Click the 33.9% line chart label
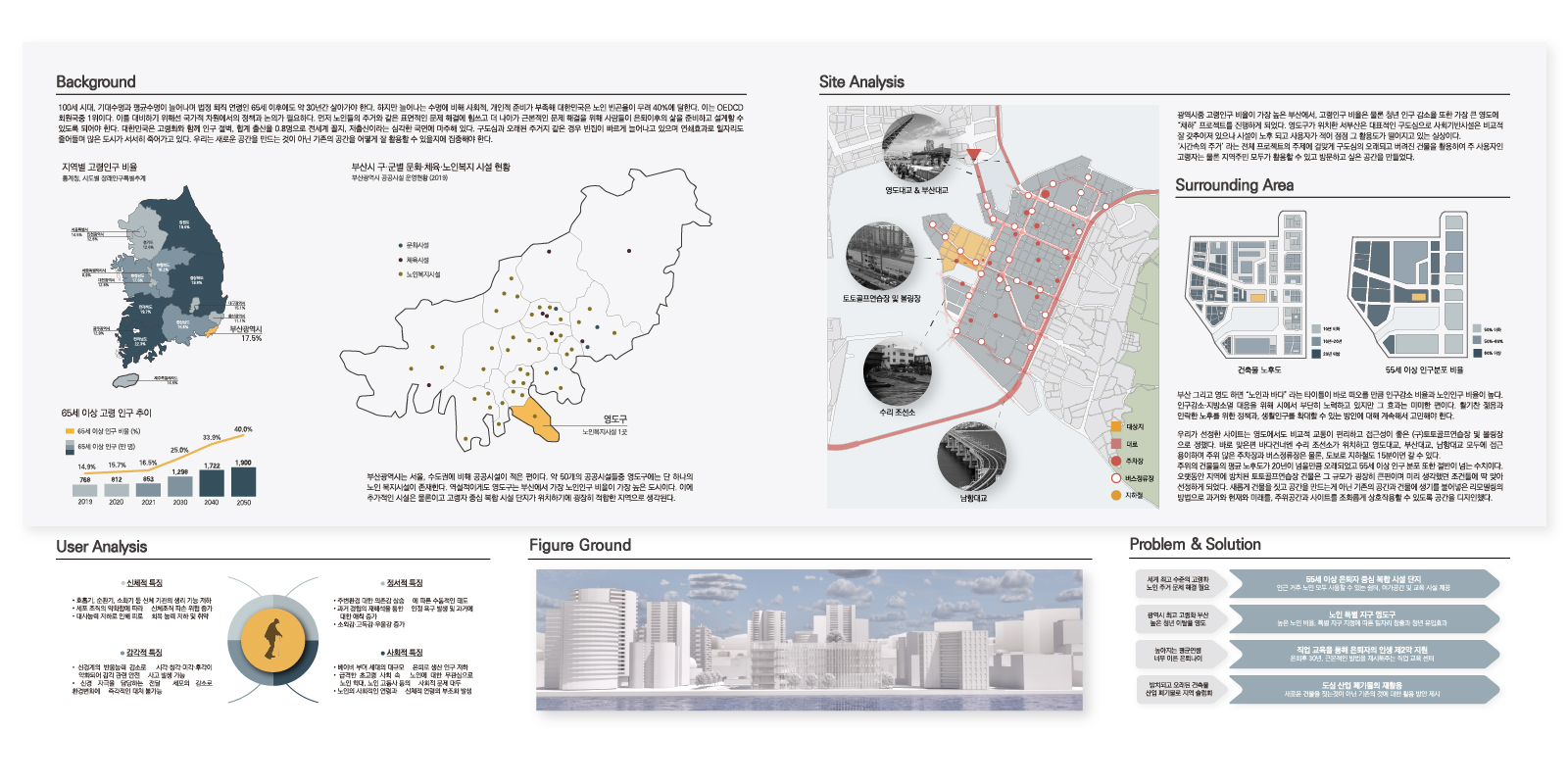Screen dimensions: 1568x784 point(212,438)
